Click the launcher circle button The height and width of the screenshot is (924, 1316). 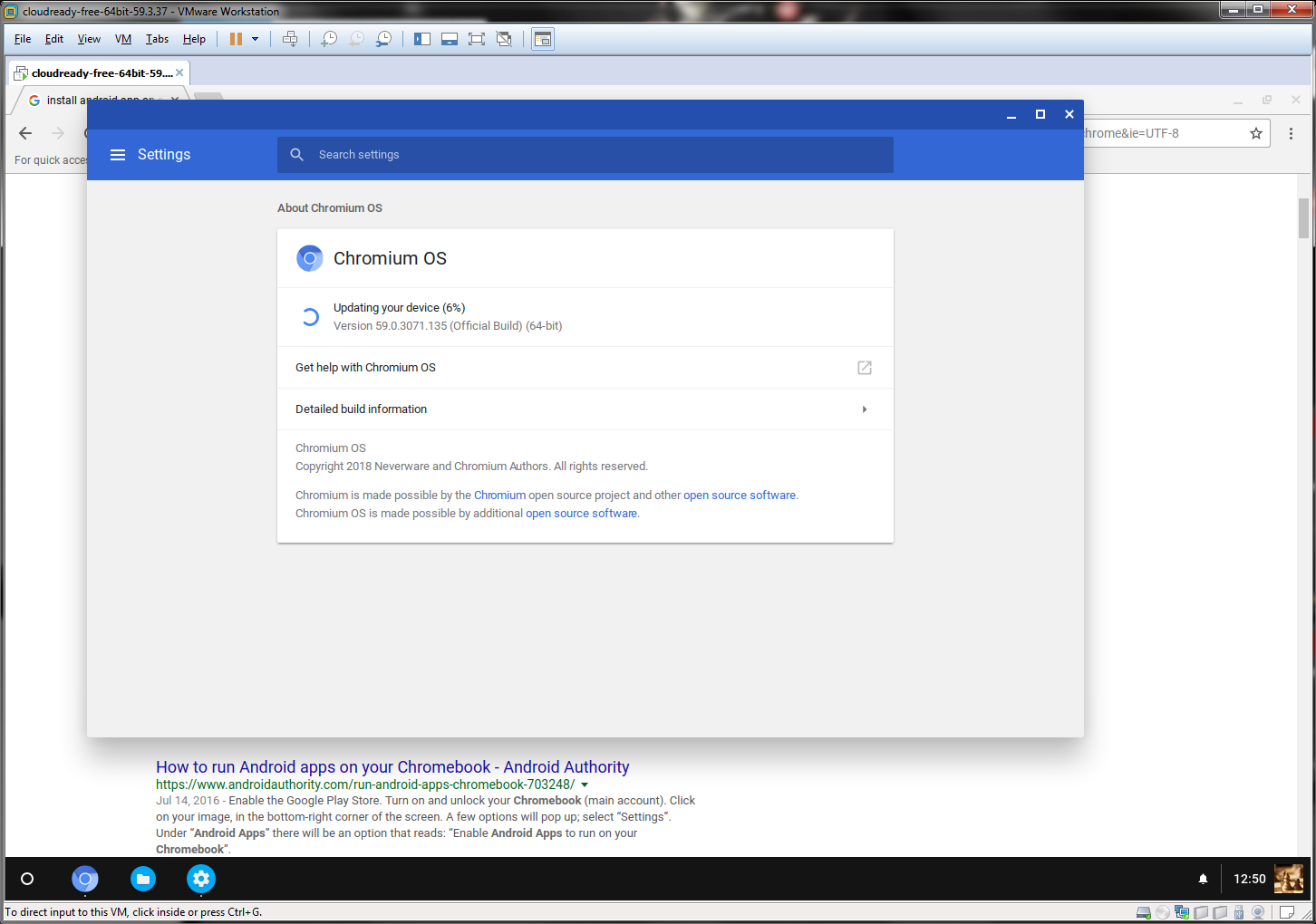[x=27, y=879]
